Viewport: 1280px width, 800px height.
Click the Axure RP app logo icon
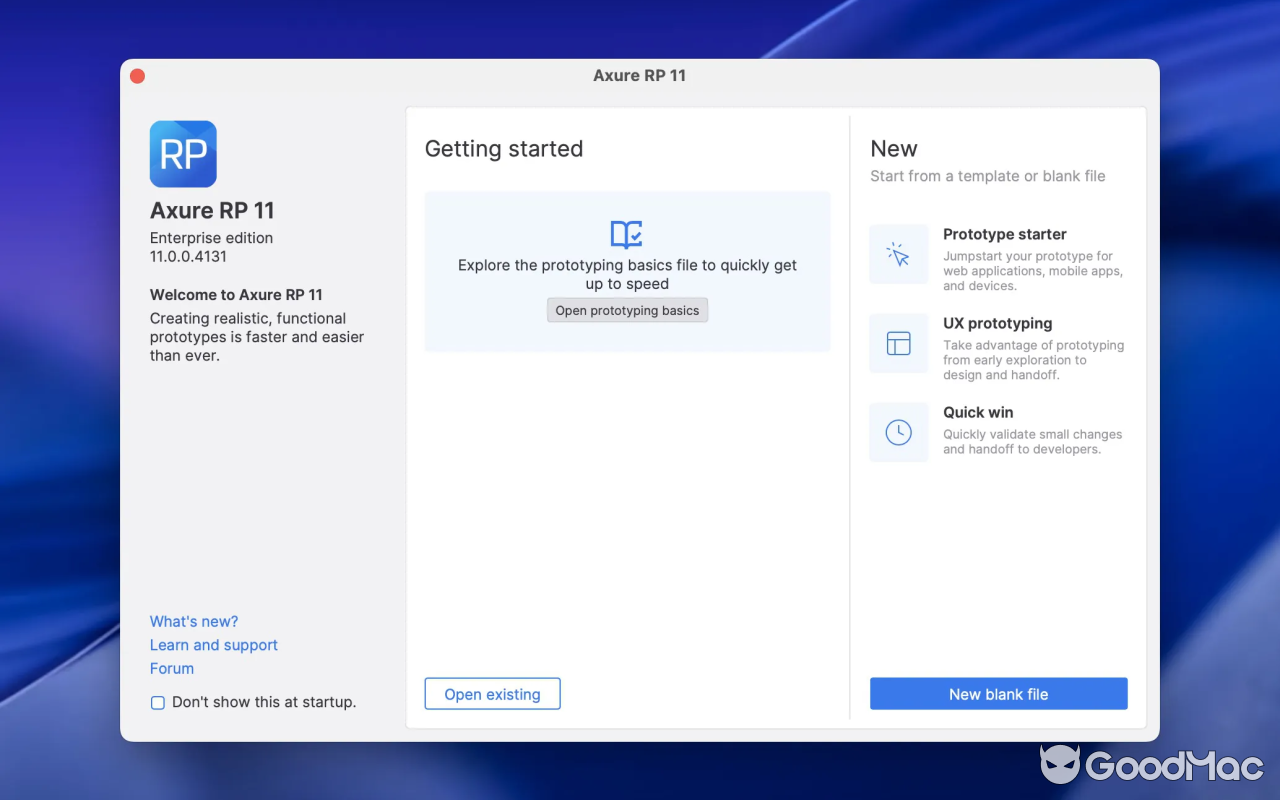click(x=183, y=154)
